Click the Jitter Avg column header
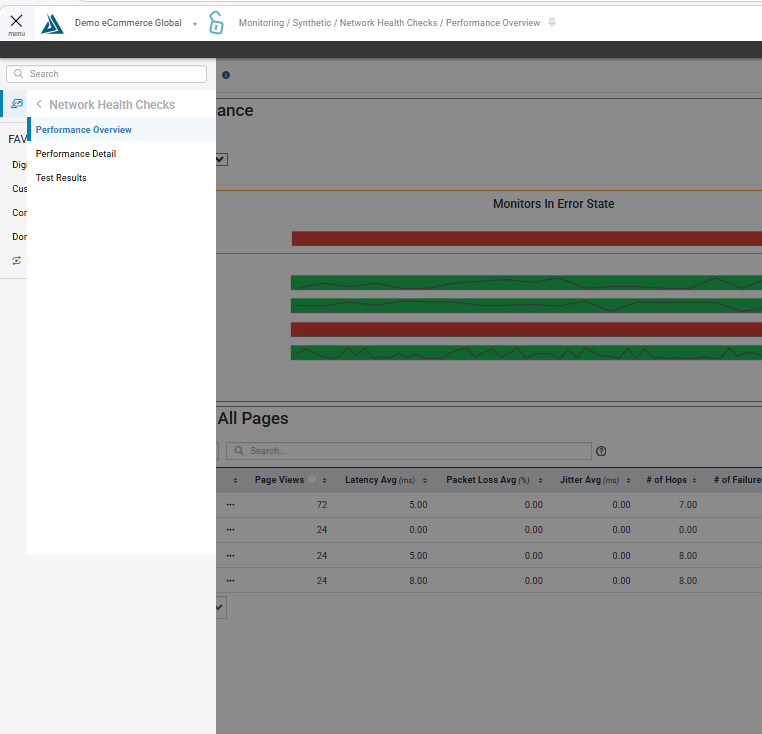 click(x=589, y=480)
